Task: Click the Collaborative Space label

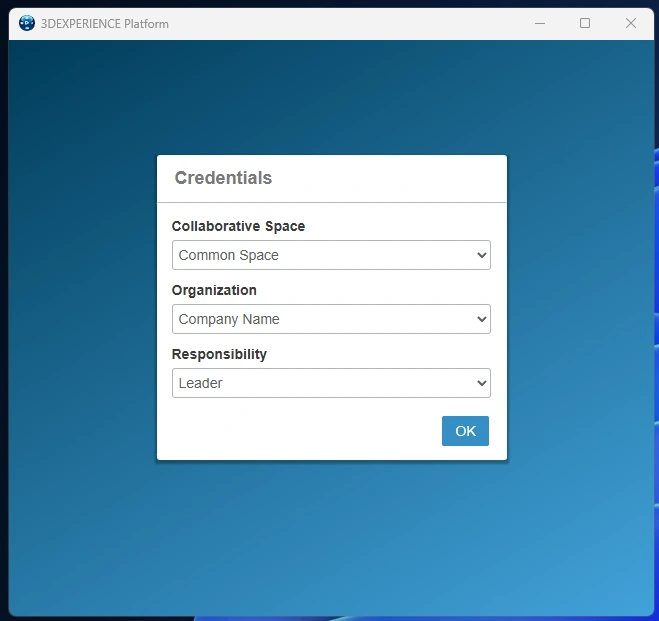Action: coord(238,226)
